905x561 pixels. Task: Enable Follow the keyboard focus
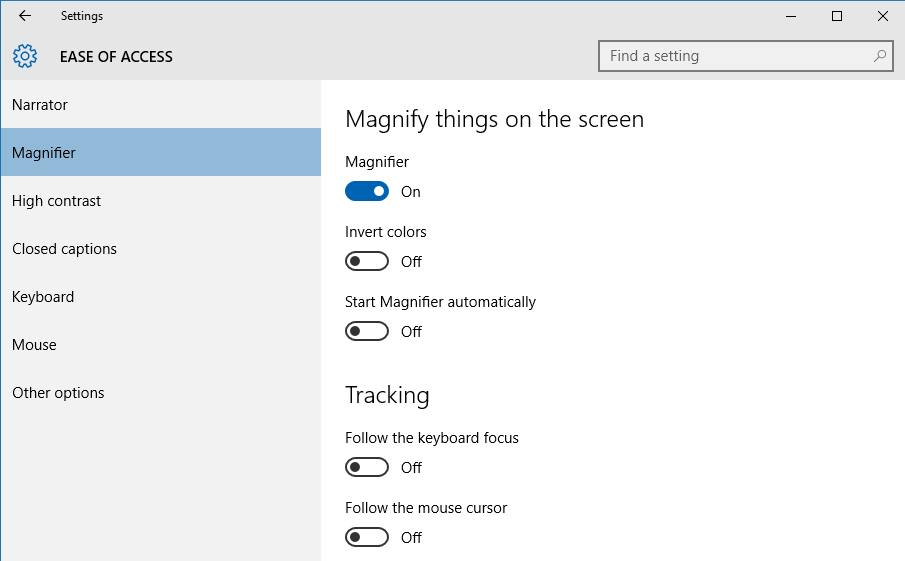(367, 467)
